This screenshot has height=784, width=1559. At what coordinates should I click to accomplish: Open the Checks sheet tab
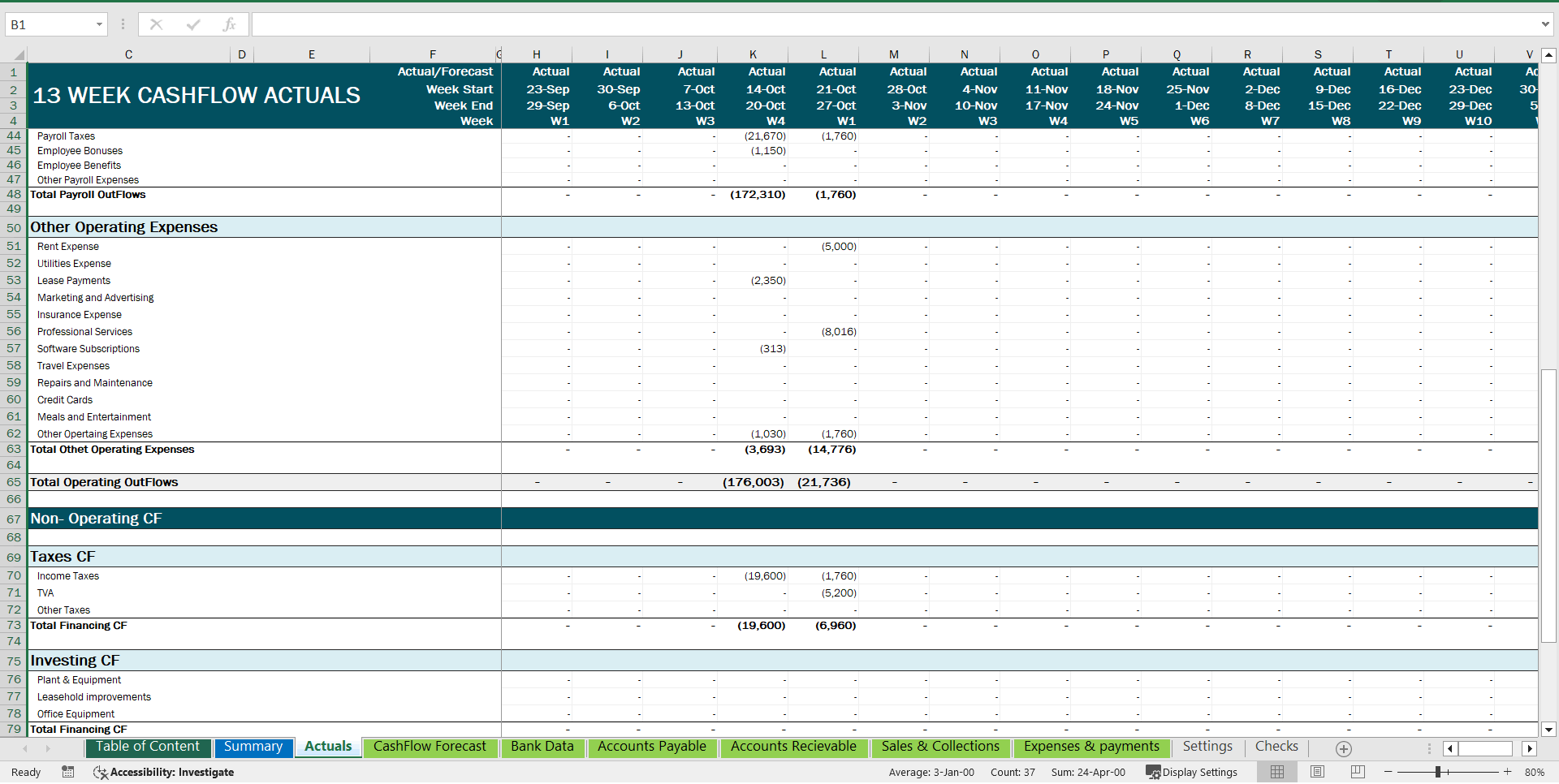(1276, 747)
